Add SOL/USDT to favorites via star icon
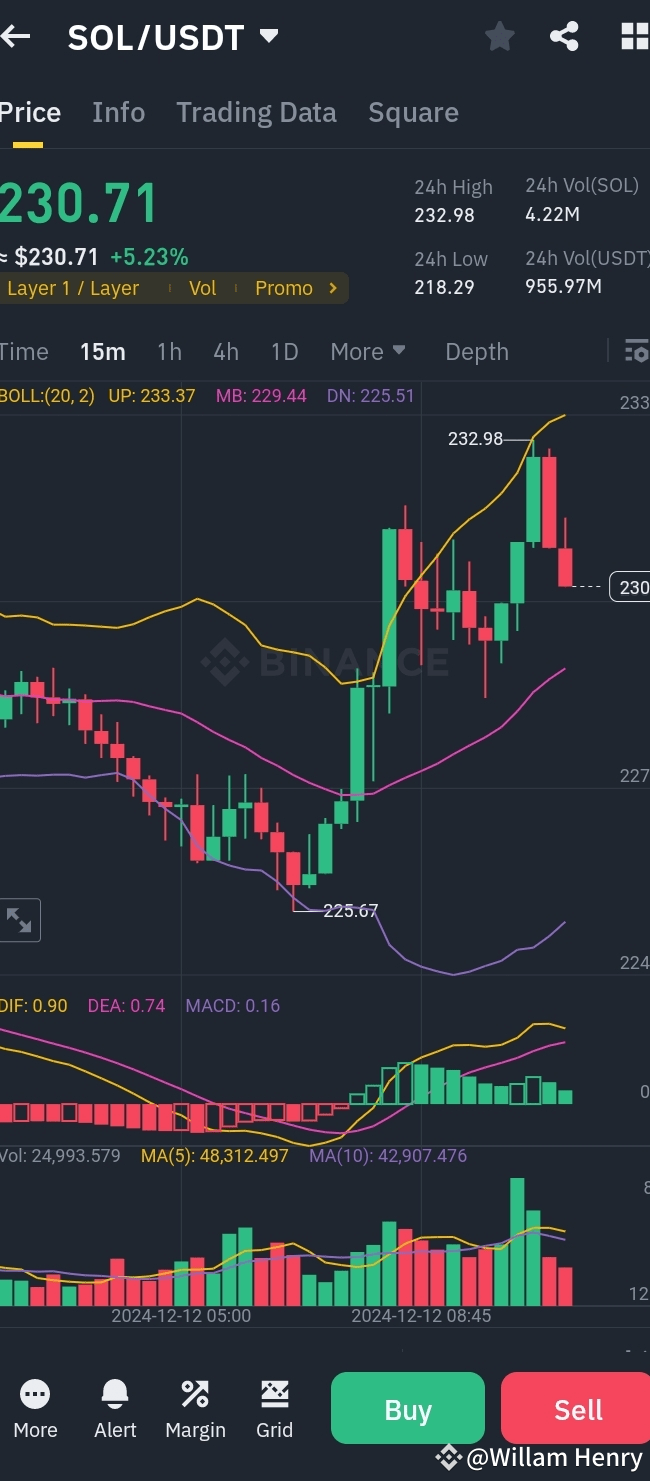 [499, 35]
